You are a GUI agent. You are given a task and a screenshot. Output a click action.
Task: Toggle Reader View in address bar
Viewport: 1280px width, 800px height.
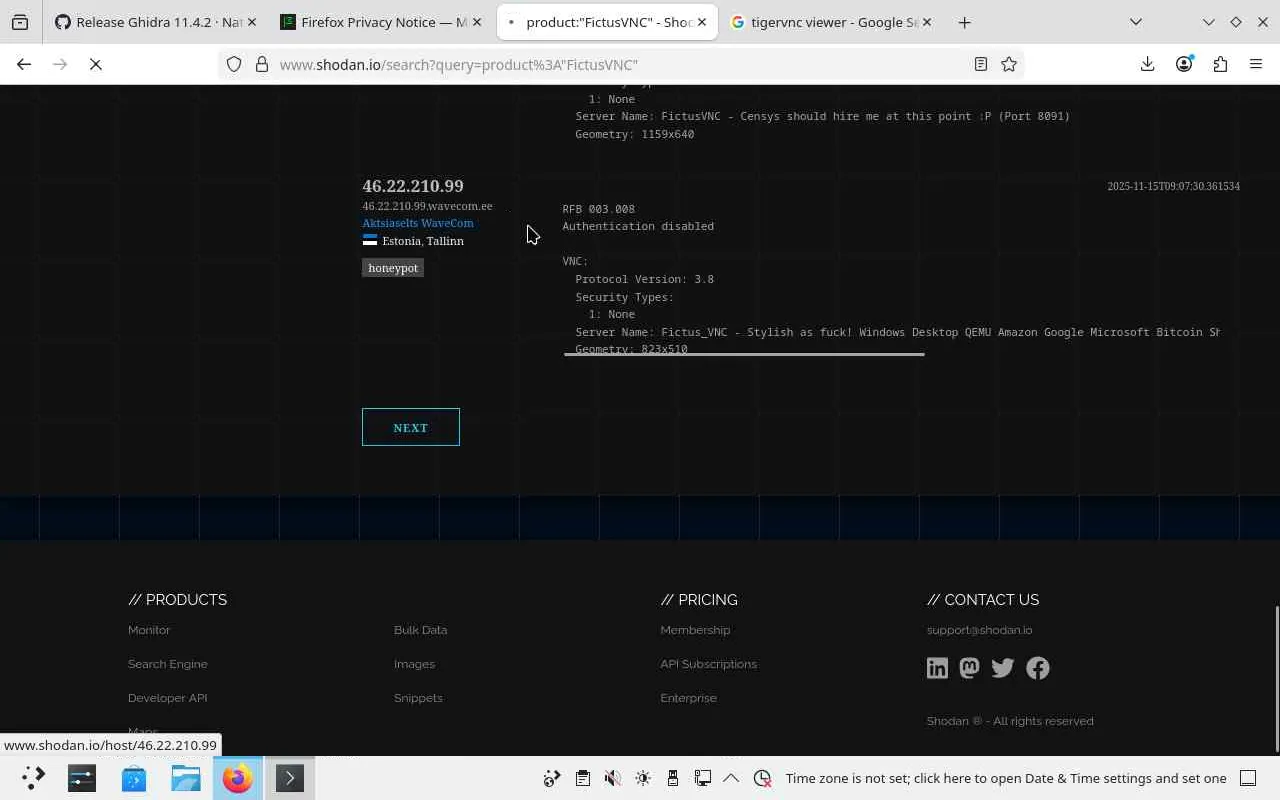coord(981,64)
